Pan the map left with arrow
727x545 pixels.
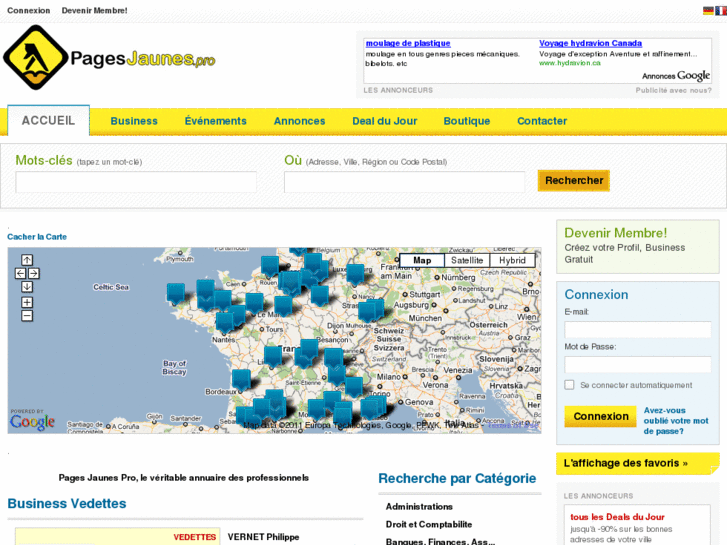pos(20,273)
